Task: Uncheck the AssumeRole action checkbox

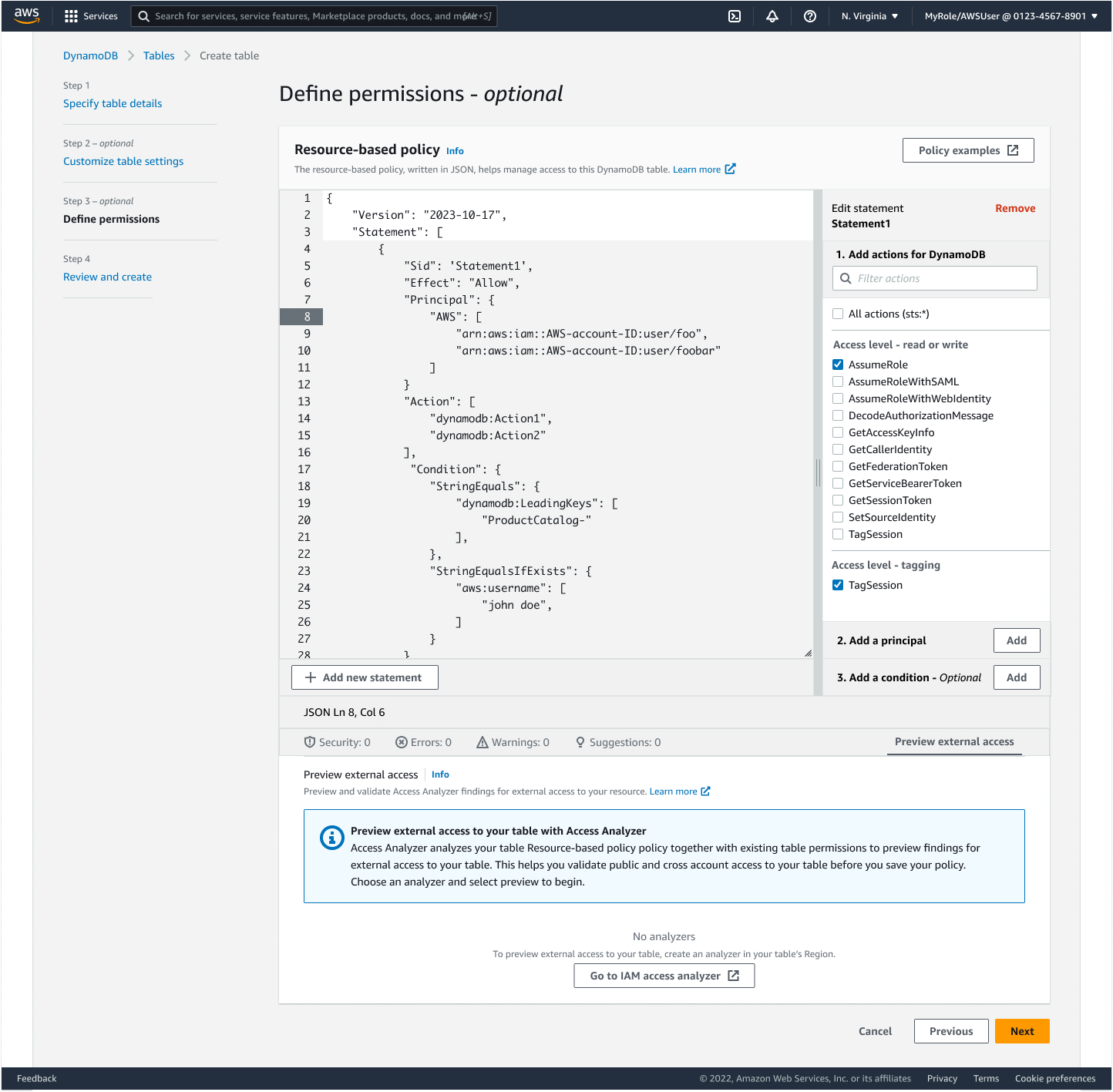Action: click(x=838, y=364)
